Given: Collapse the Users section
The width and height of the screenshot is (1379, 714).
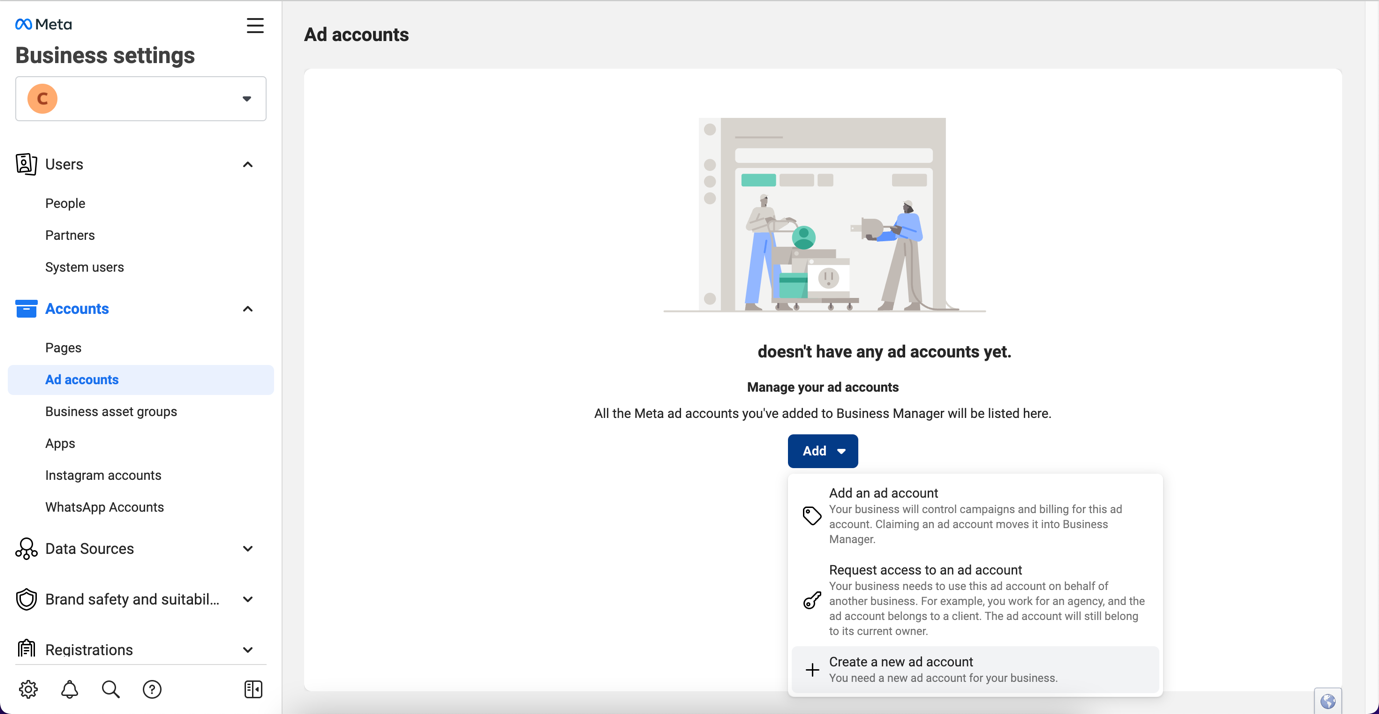Looking at the screenshot, I should tap(248, 164).
